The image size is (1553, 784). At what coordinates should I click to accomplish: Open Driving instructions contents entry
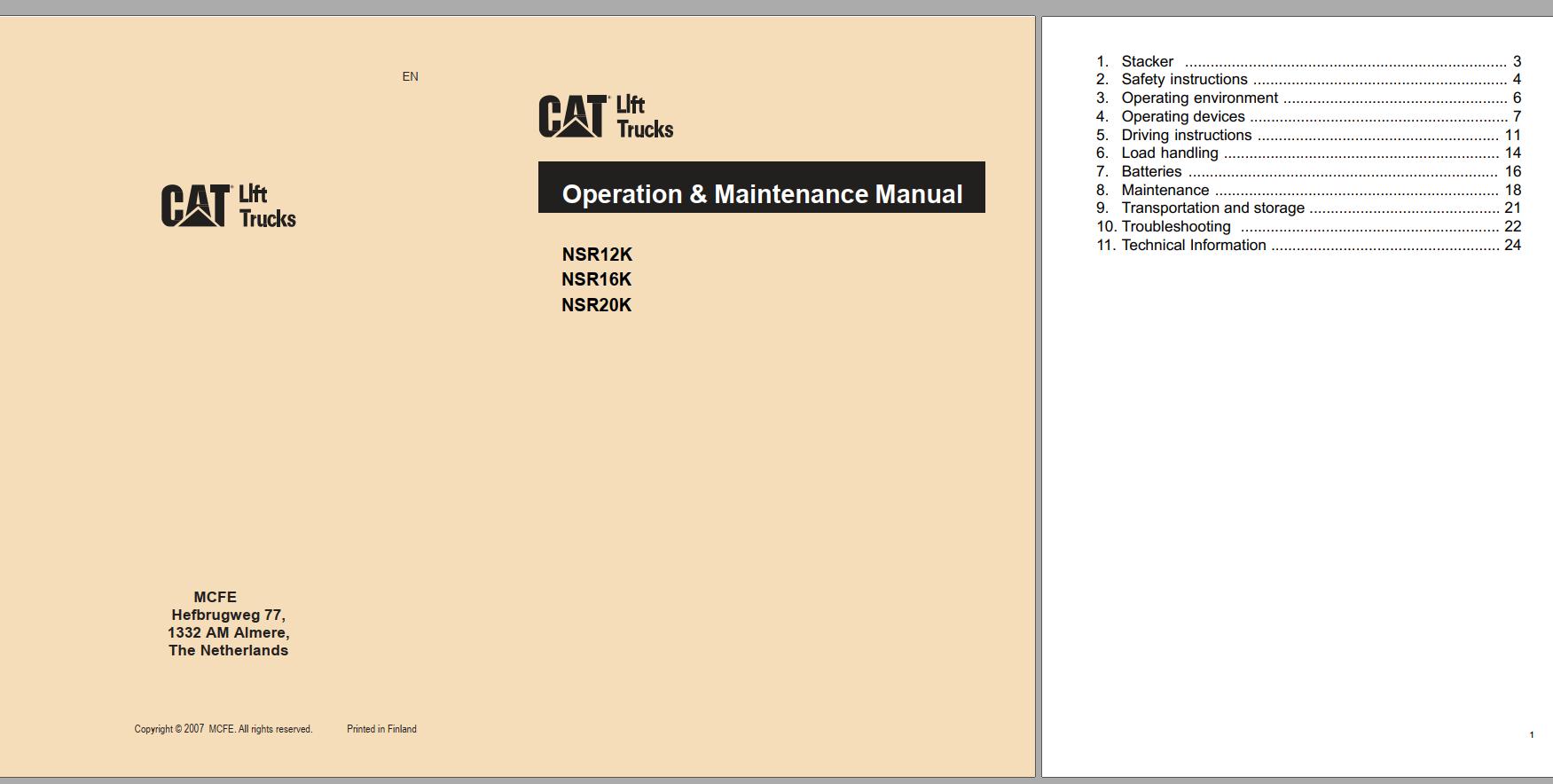pyautogui.click(x=1308, y=135)
